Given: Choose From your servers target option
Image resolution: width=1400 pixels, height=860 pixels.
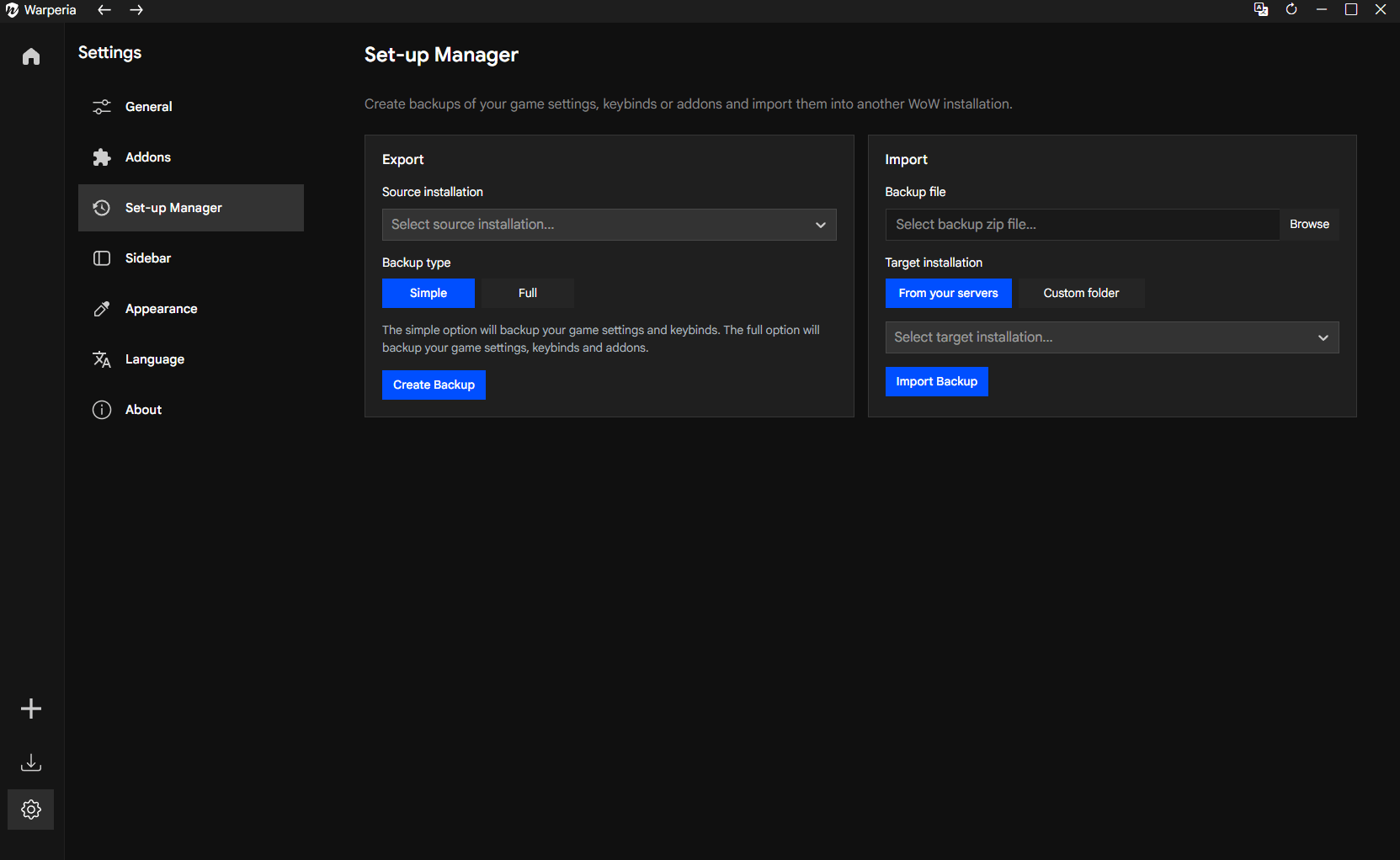Looking at the screenshot, I should tap(948, 293).
